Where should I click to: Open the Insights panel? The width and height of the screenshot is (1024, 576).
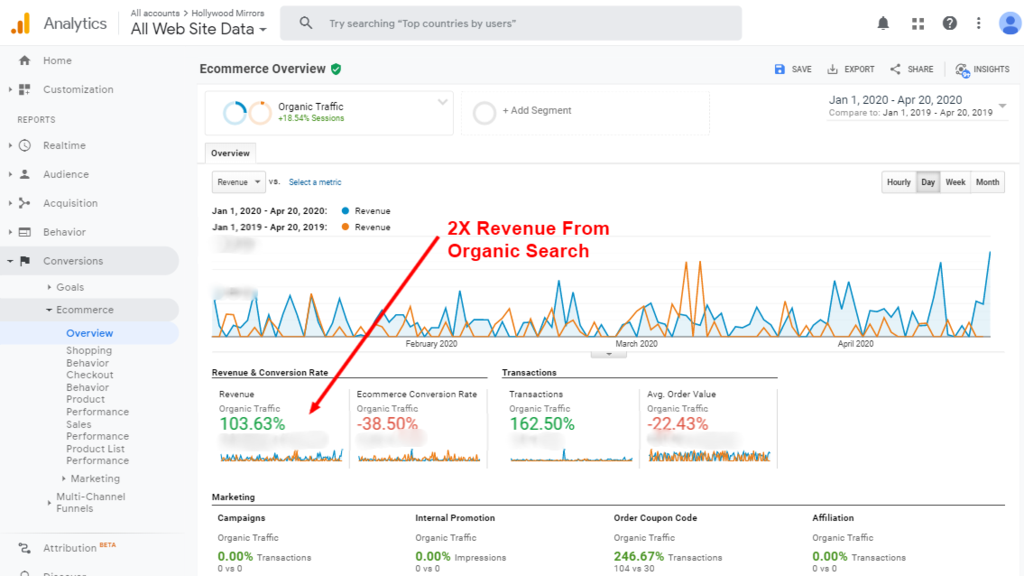click(x=981, y=69)
